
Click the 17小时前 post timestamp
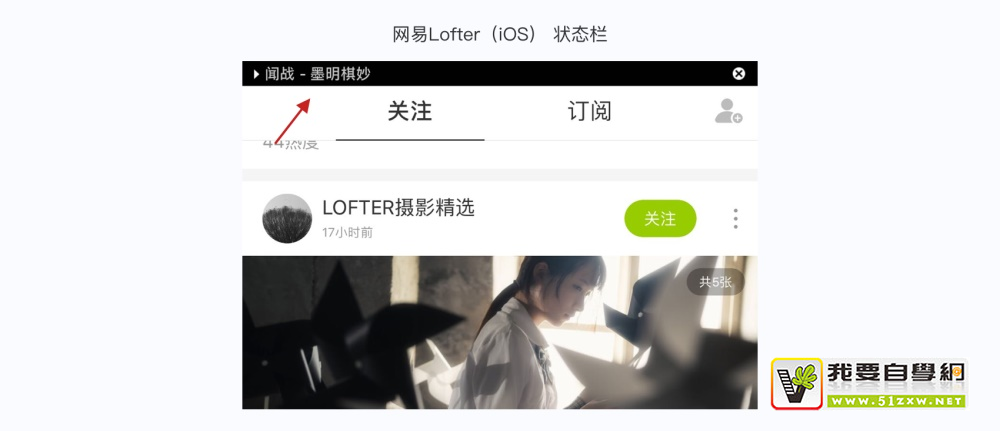[x=348, y=233]
